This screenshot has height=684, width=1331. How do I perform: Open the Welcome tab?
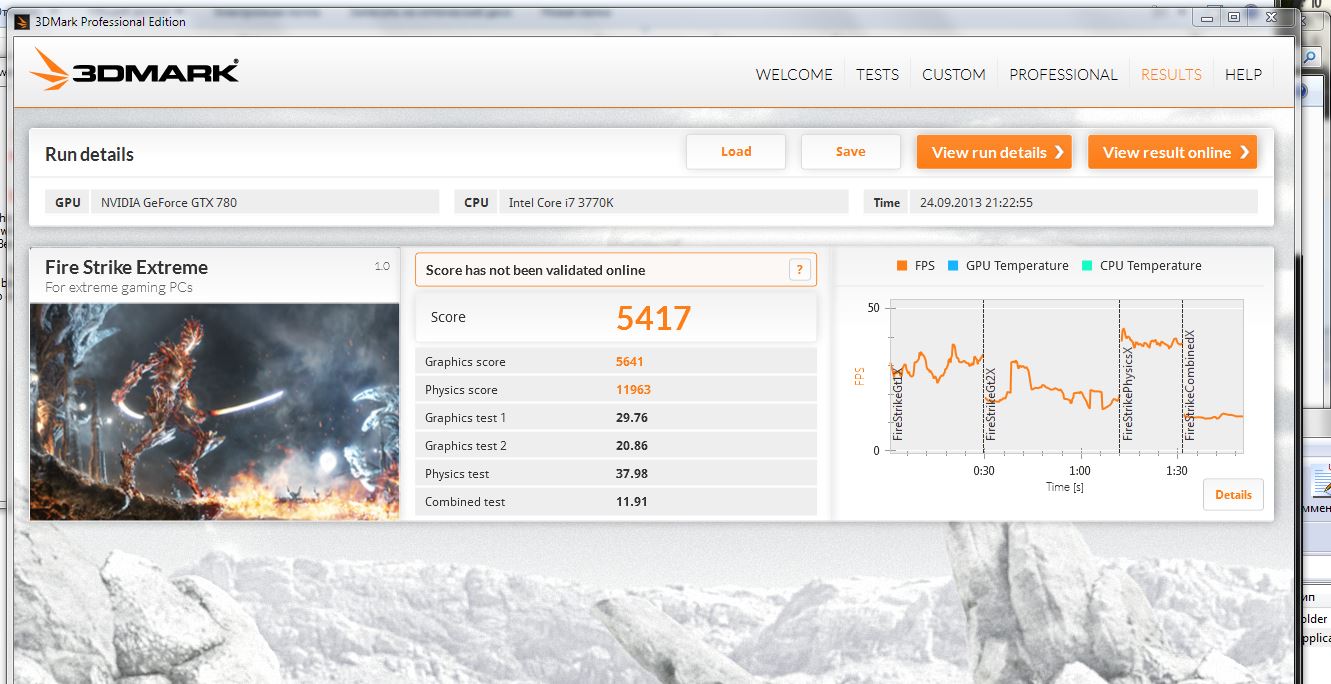794,74
